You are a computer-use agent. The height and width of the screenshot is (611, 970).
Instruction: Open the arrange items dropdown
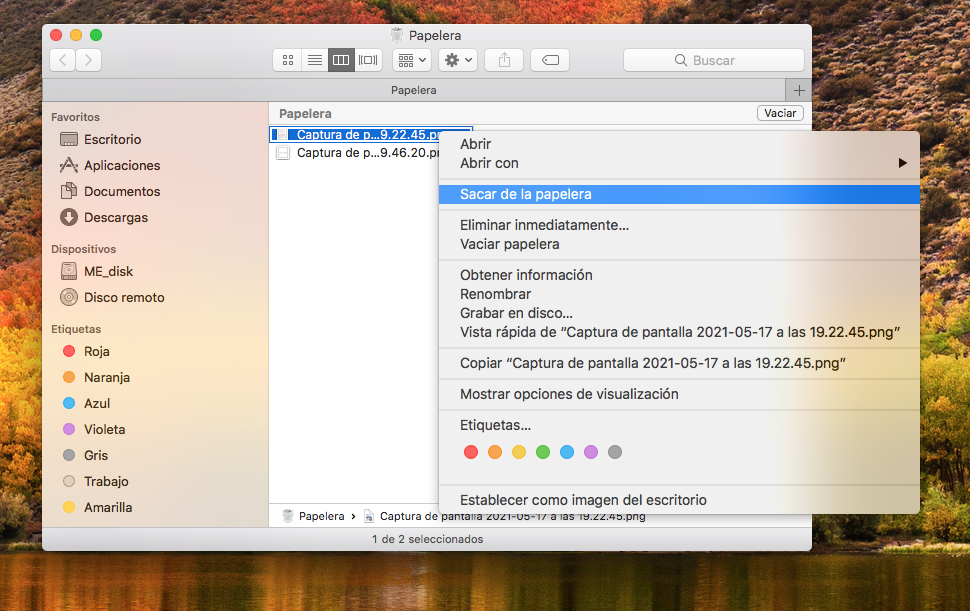click(x=411, y=60)
